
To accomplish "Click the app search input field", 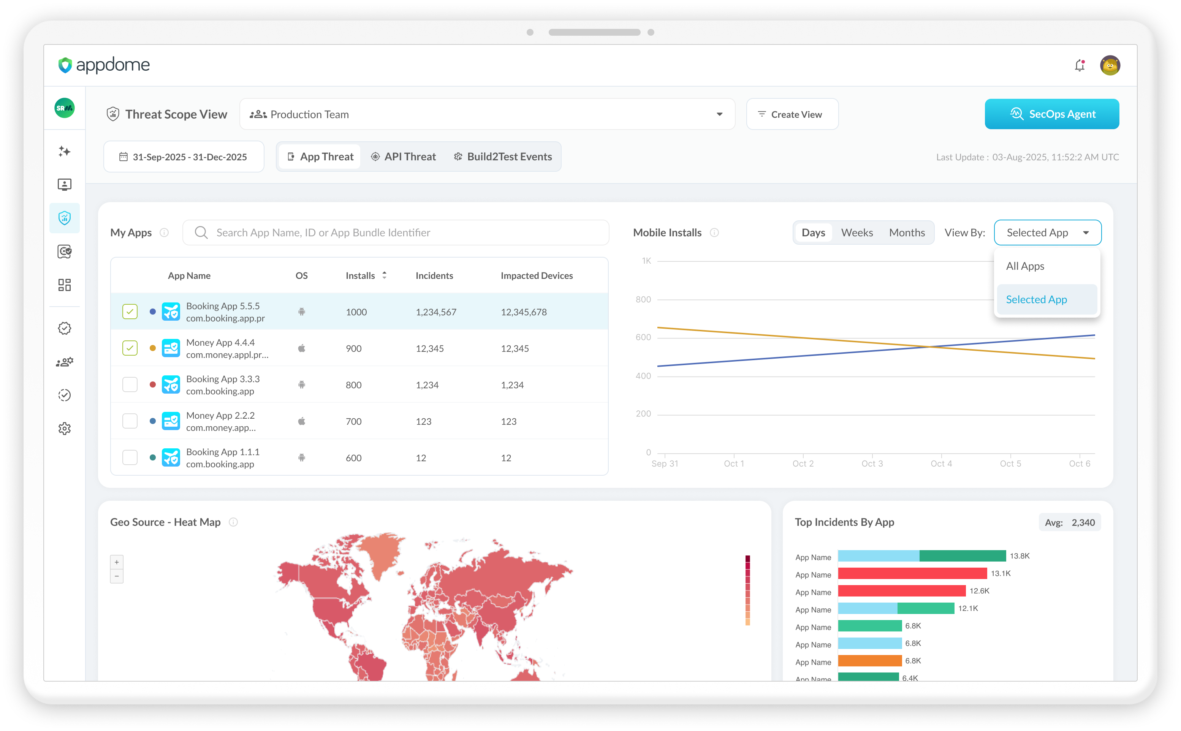I will [x=396, y=233].
